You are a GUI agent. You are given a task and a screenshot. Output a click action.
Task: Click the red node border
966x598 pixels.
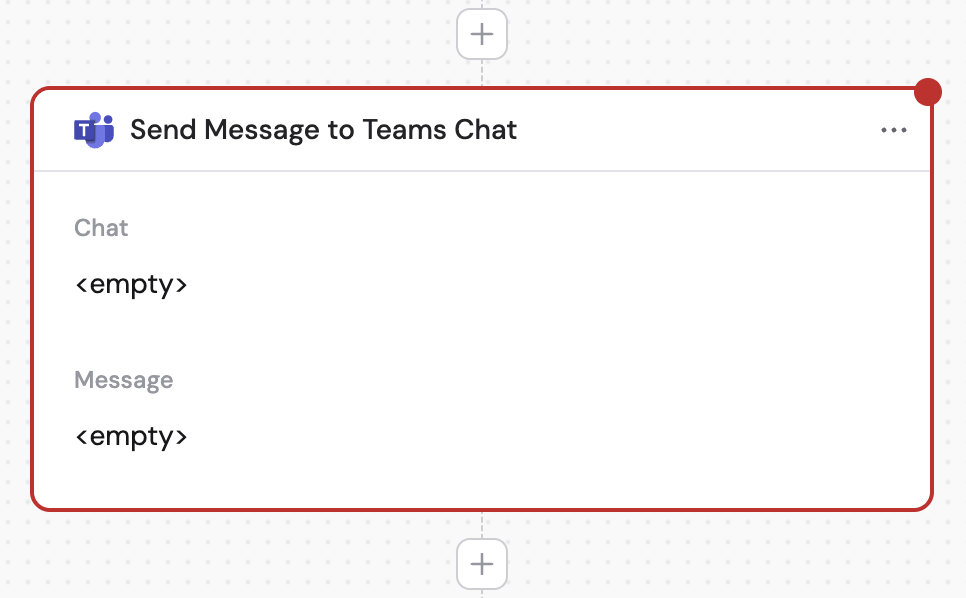(x=35, y=300)
